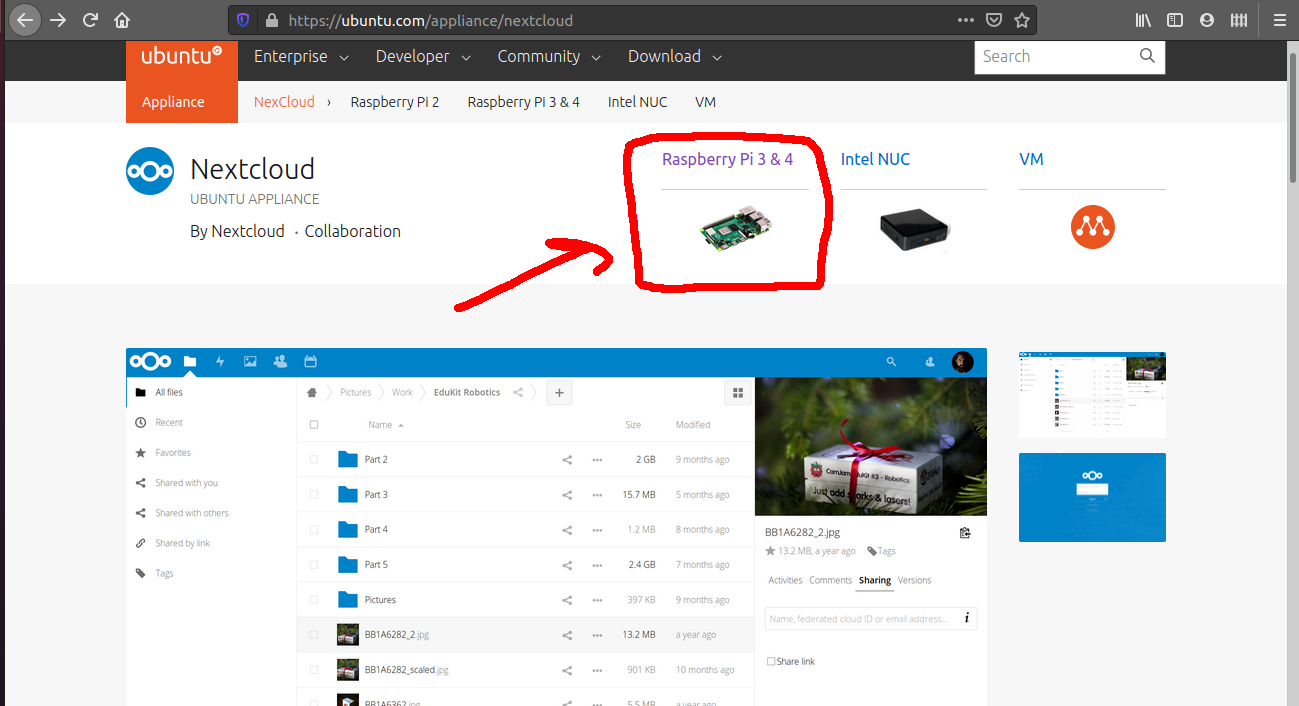Tick the checkbox for Pictures folder

pos(314,600)
